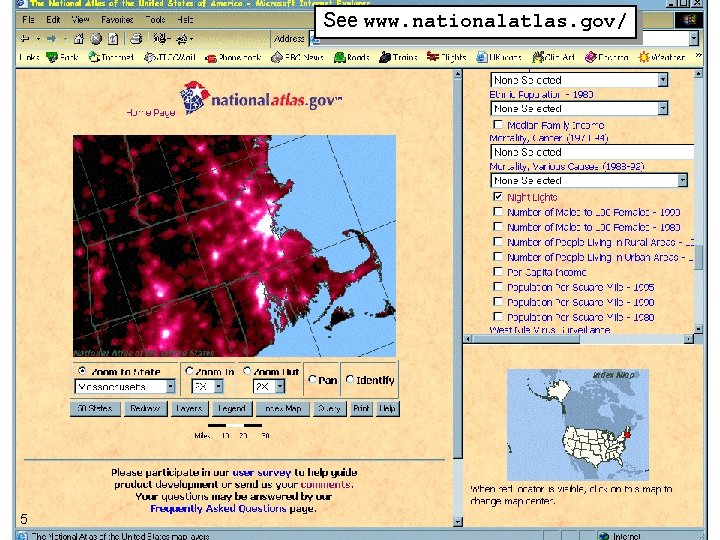Select the Zoom Out radio button
The height and width of the screenshot is (540, 720).
click(x=247, y=371)
